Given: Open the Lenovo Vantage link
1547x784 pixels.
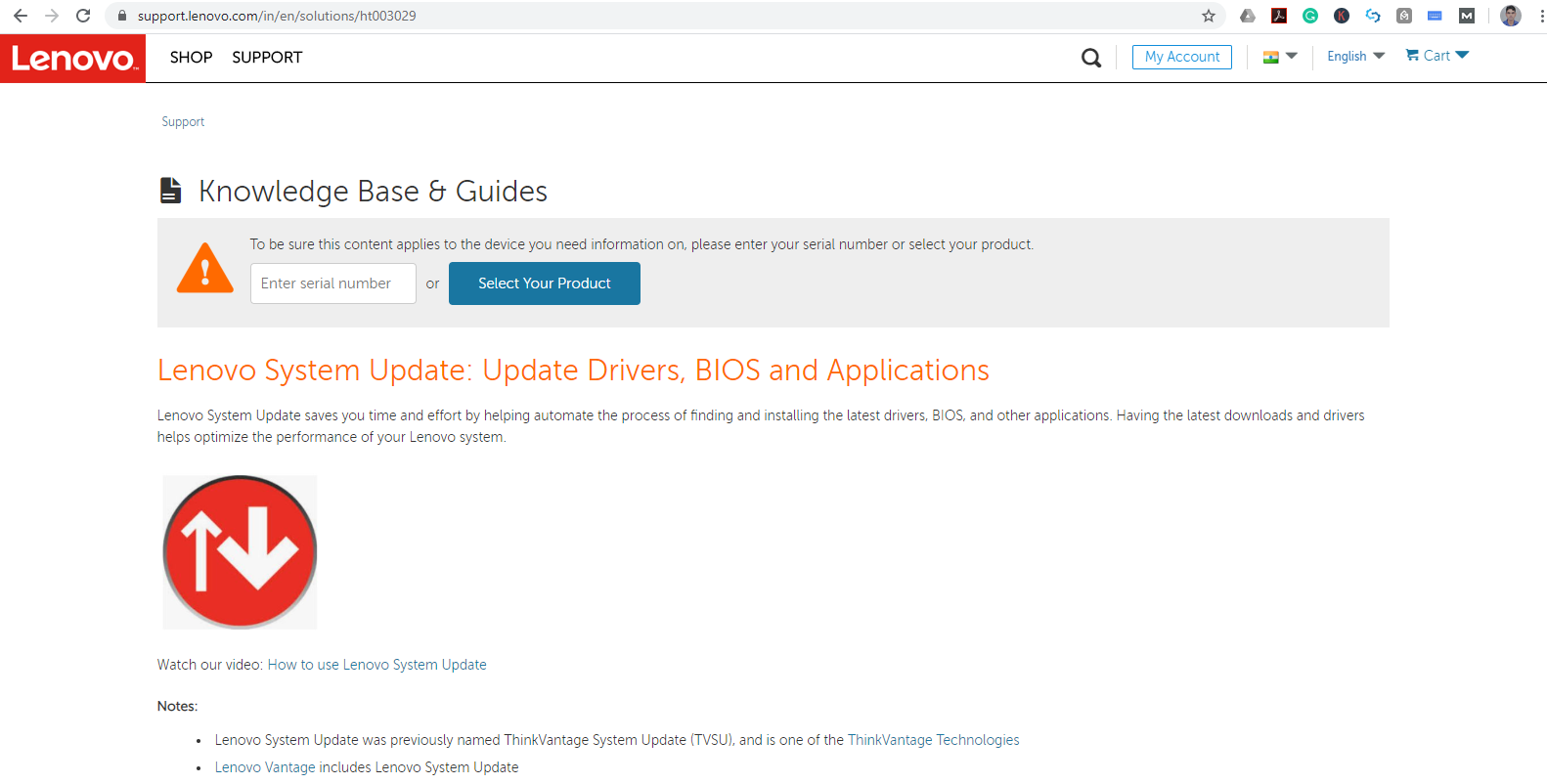Looking at the screenshot, I should point(265,767).
